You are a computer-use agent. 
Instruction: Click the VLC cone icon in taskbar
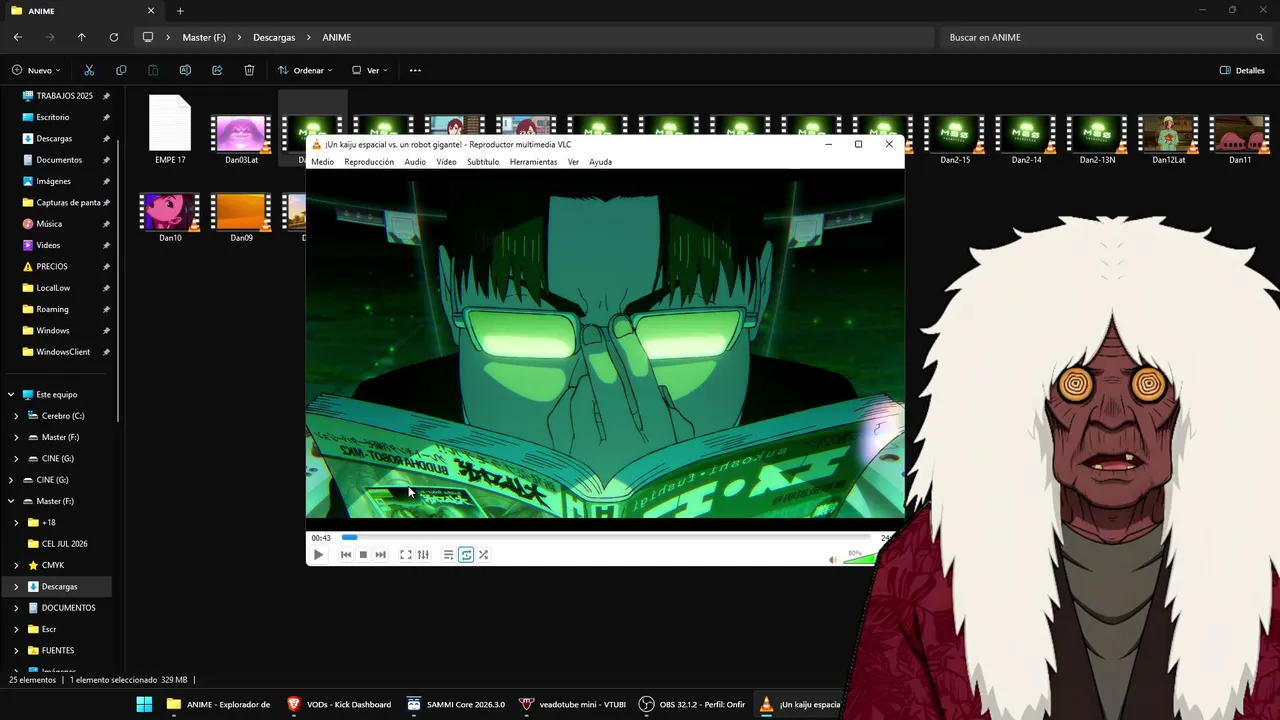point(766,704)
